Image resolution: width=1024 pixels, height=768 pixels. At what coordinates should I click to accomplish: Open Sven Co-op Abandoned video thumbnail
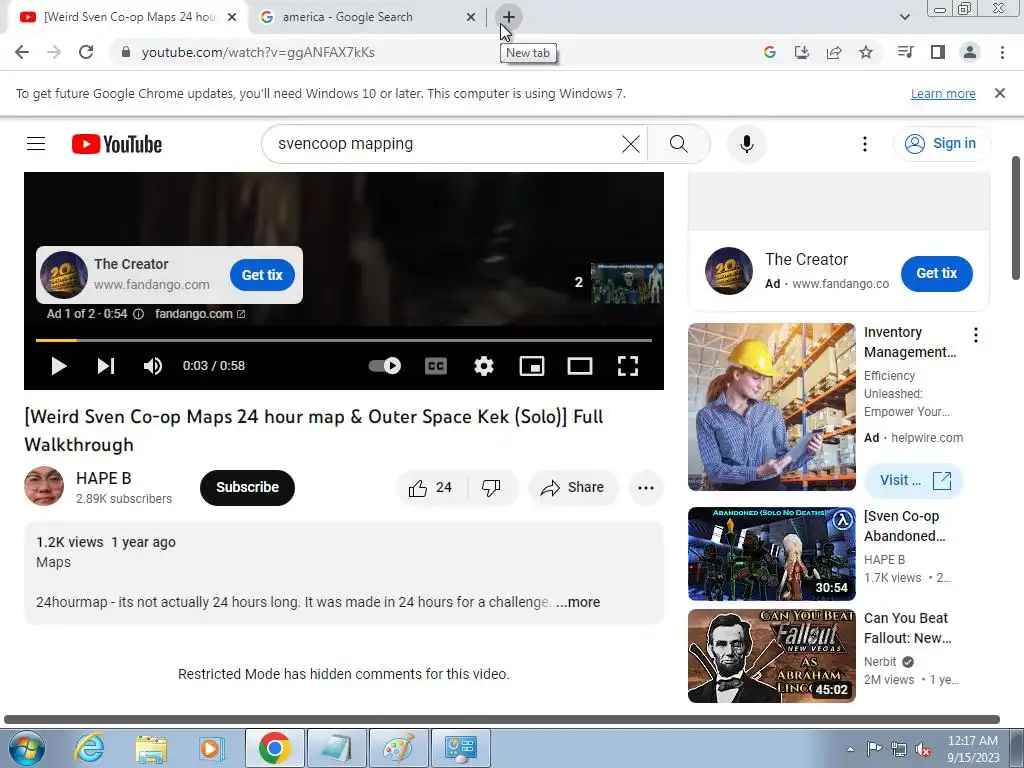[771, 554]
